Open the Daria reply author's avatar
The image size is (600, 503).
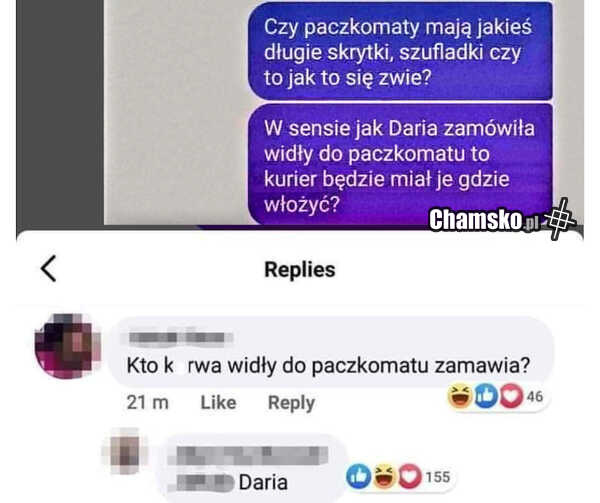tap(125, 451)
